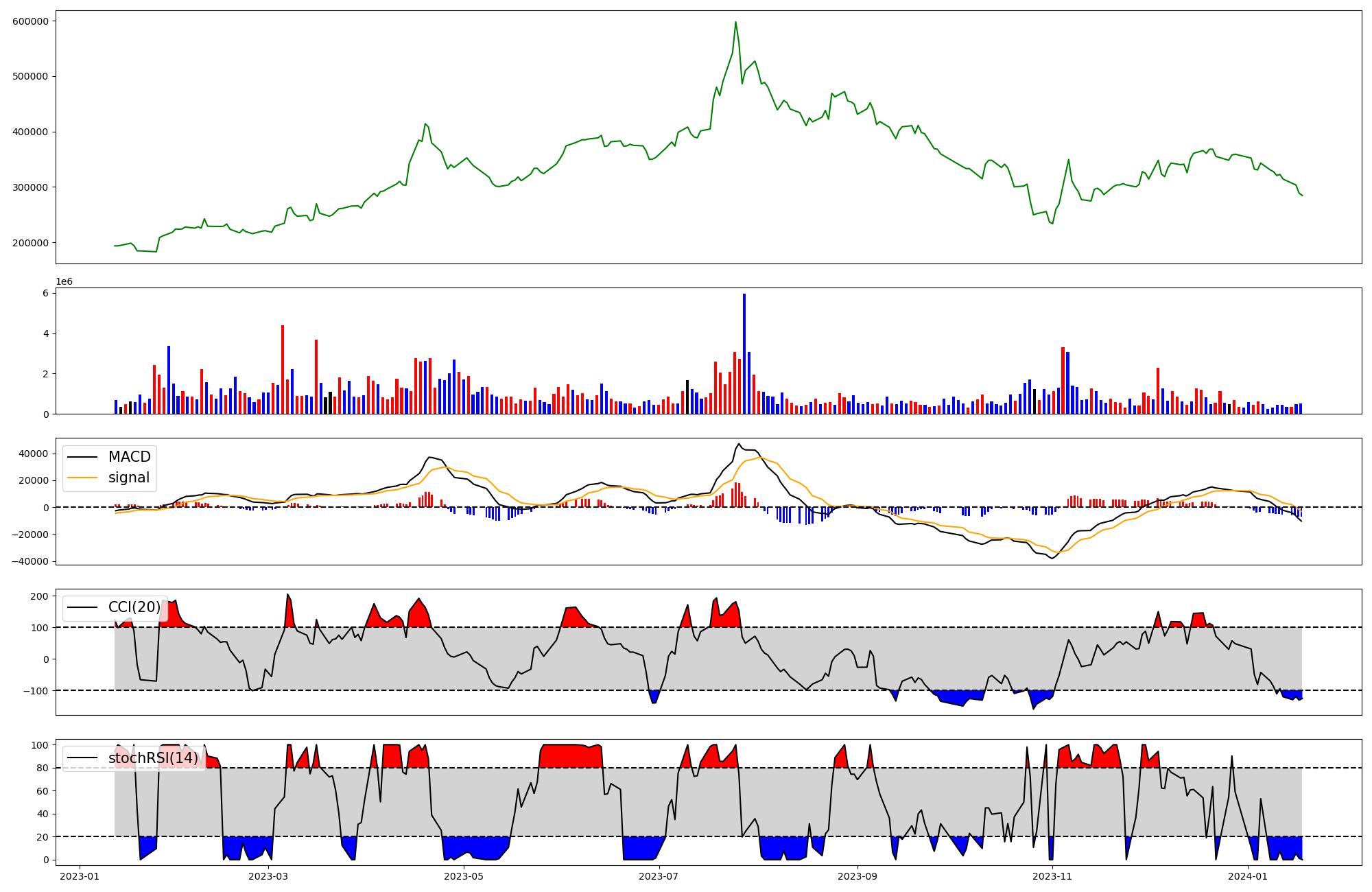Screen dimensions: 1372x892
Task: Click the 2024-01 x-axis date label
Action: pyautogui.click(x=1247, y=876)
